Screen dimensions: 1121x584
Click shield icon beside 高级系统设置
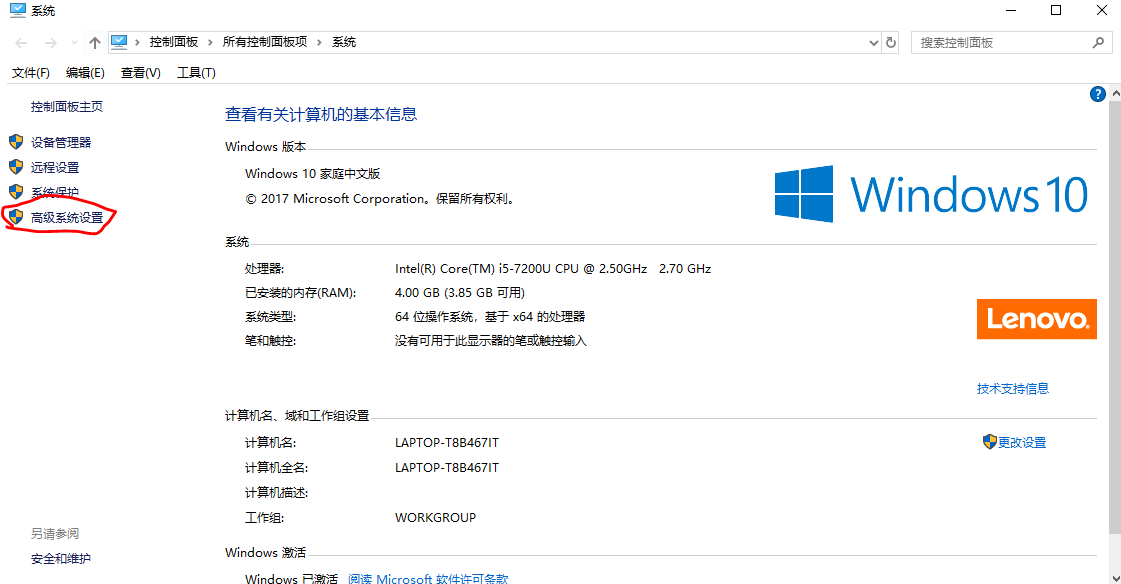pos(16,217)
